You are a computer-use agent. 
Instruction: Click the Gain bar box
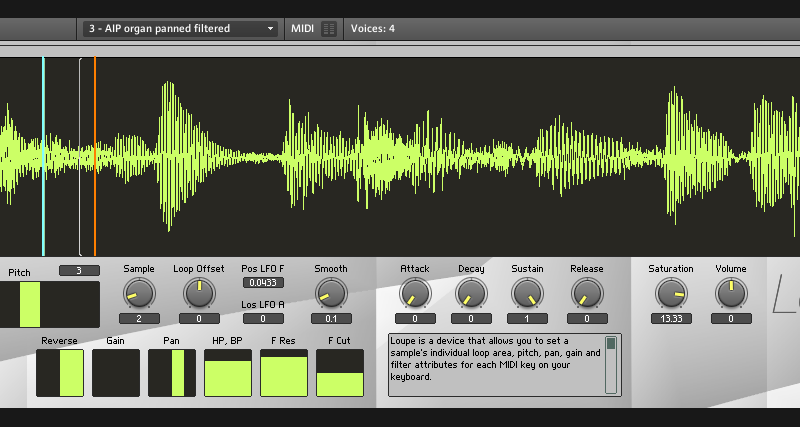pos(116,372)
